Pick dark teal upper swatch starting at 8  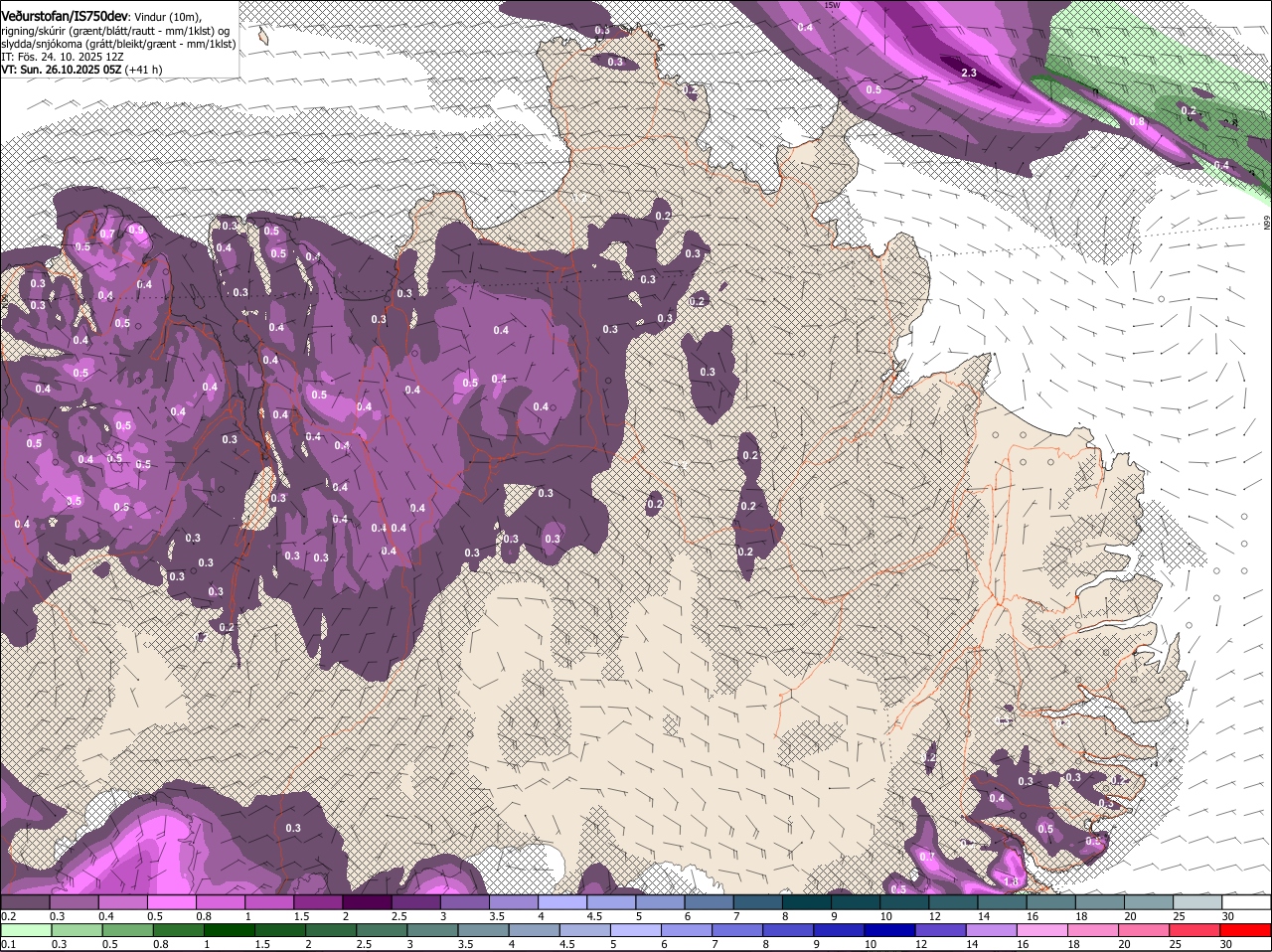[808, 901]
